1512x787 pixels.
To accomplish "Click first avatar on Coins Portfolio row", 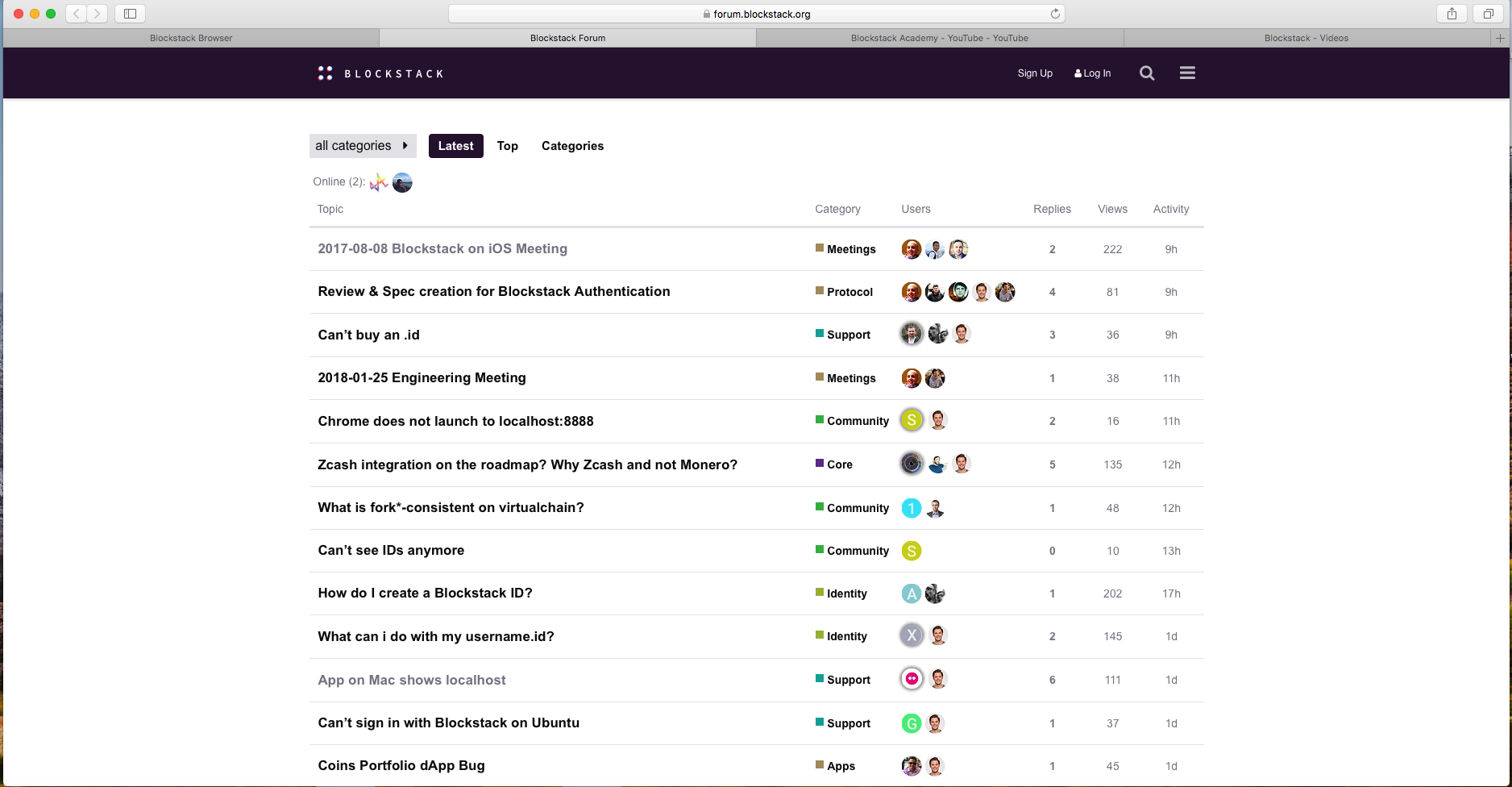I will 912,766.
